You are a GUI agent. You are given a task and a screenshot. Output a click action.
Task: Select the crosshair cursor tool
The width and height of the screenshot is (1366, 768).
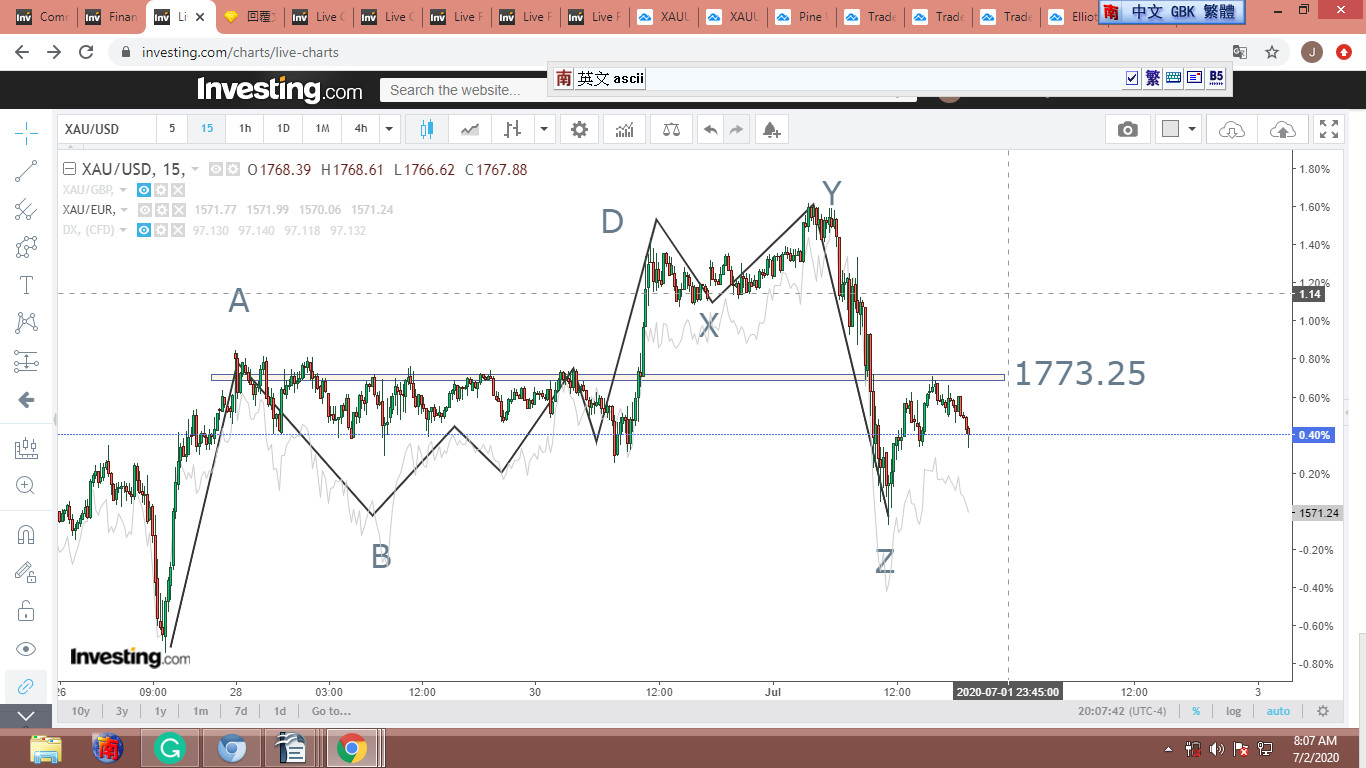[x=27, y=132]
